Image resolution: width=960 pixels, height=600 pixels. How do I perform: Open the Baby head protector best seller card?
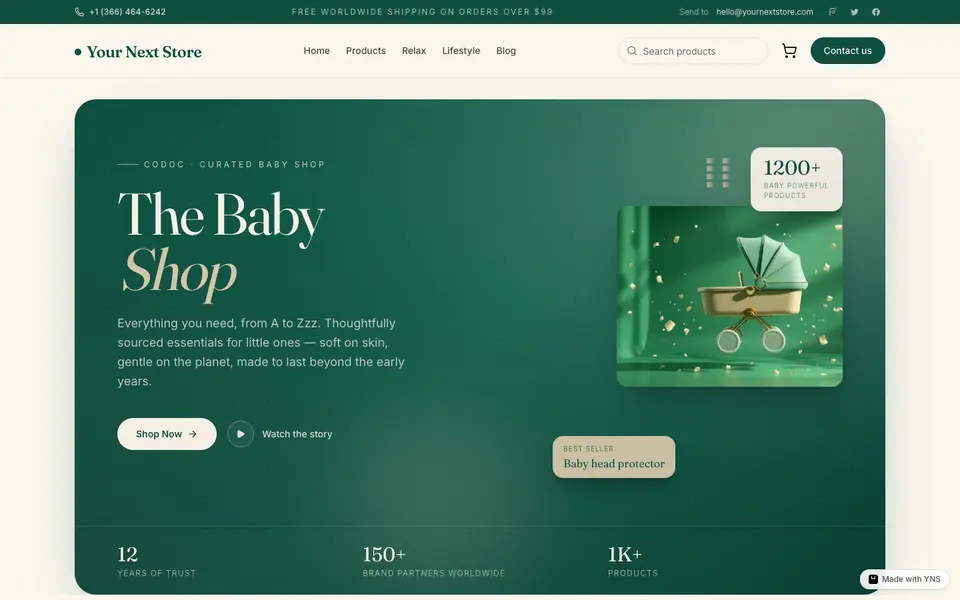(613, 457)
